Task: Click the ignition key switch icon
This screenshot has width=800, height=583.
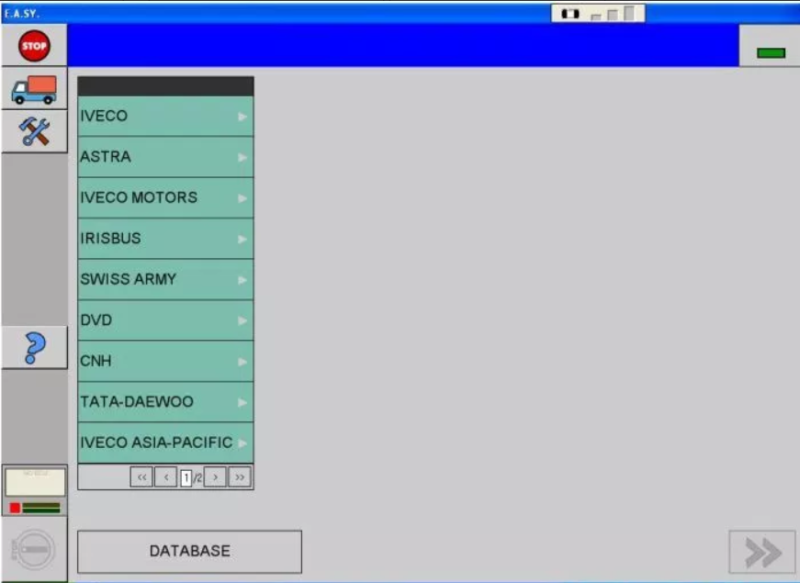Action: [34, 549]
